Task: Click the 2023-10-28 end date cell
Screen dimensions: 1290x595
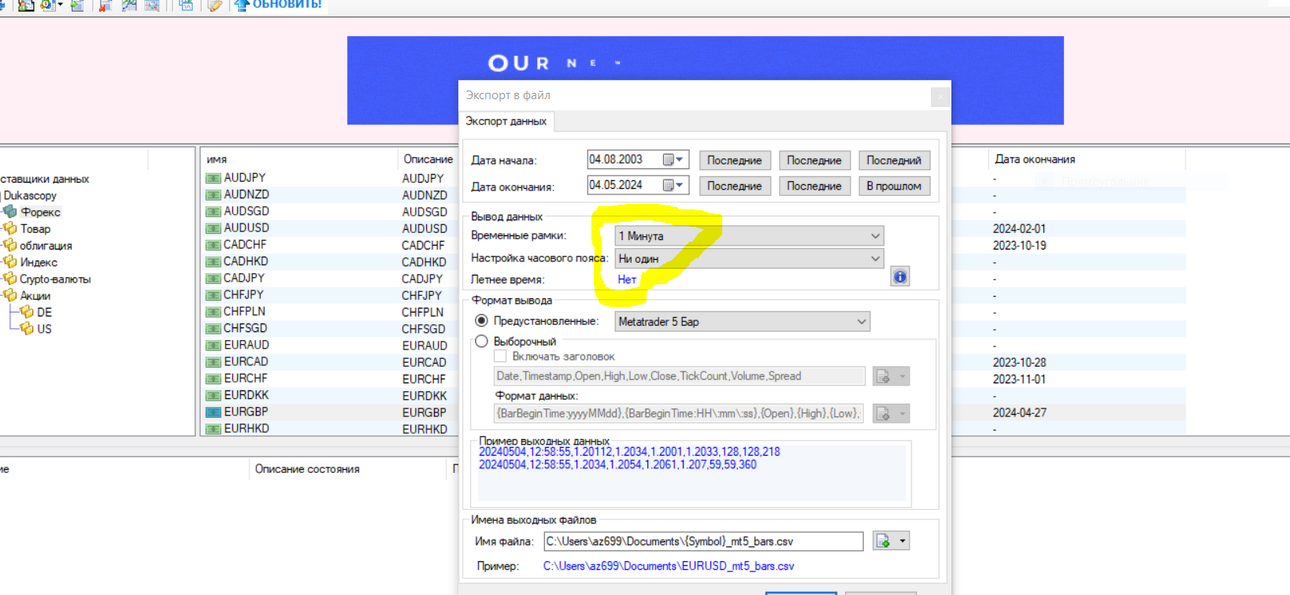Action: click(x=1020, y=362)
